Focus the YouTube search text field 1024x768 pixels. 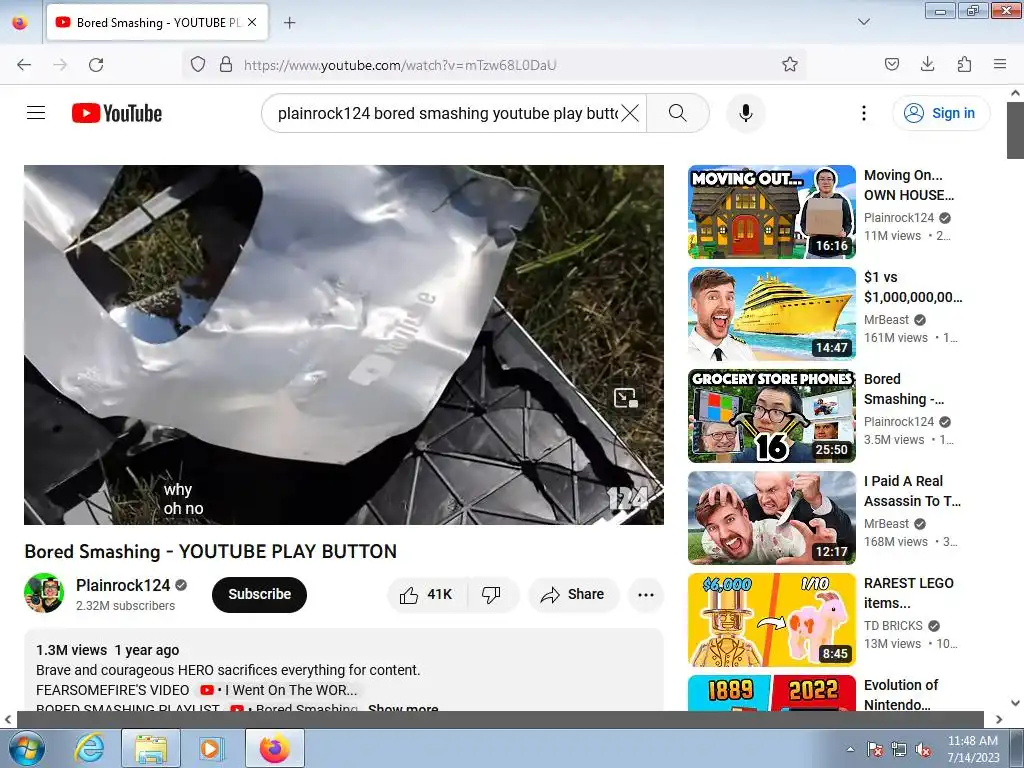pyautogui.click(x=447, y=113)
